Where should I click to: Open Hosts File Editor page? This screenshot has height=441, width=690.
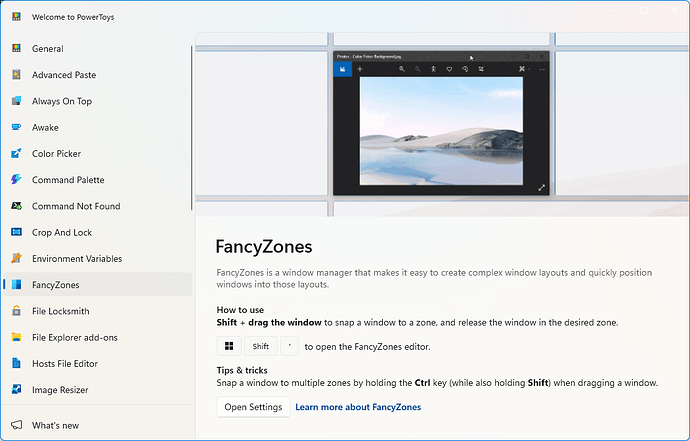[64, 363]
